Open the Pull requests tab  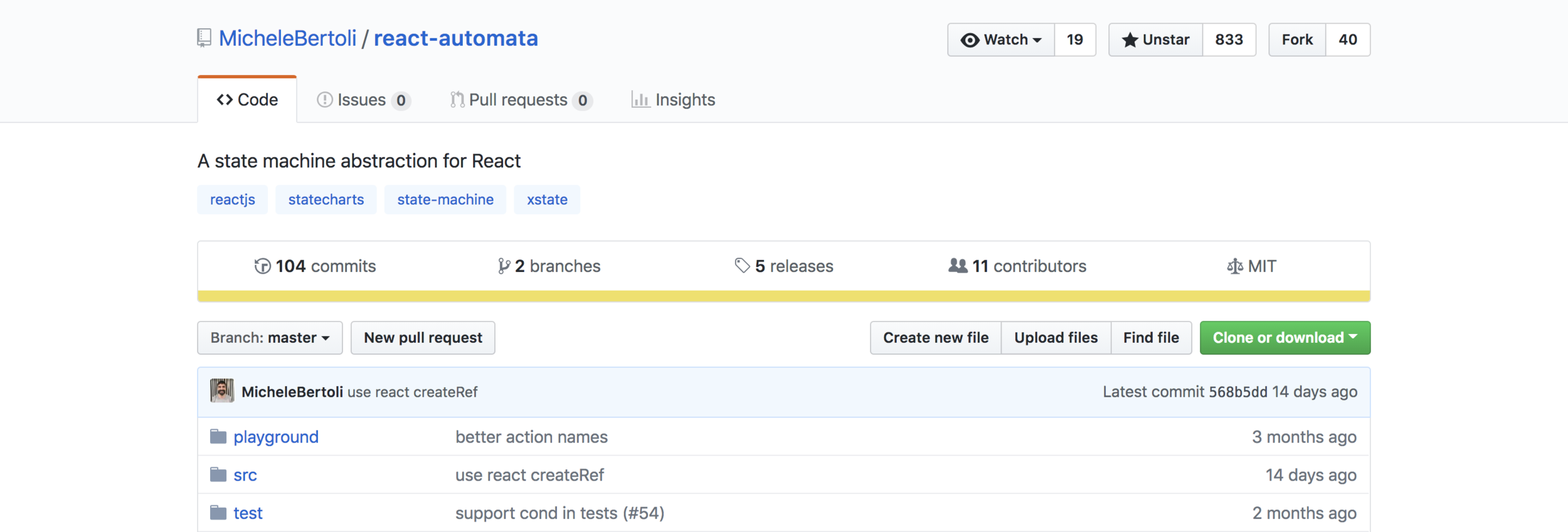pos(521,100)
